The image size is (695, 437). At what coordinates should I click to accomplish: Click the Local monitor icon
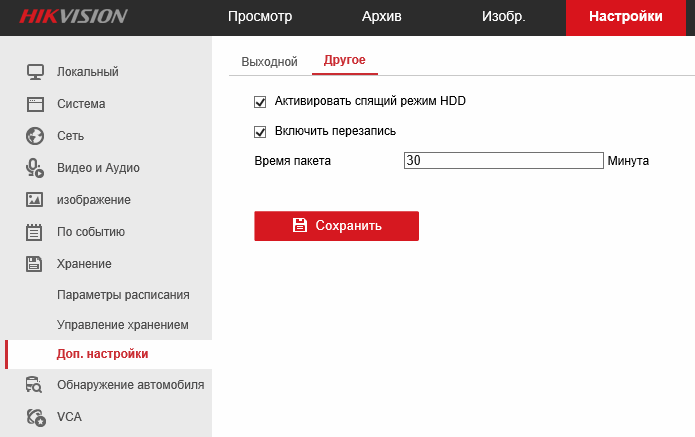click(x=35, y=72)
